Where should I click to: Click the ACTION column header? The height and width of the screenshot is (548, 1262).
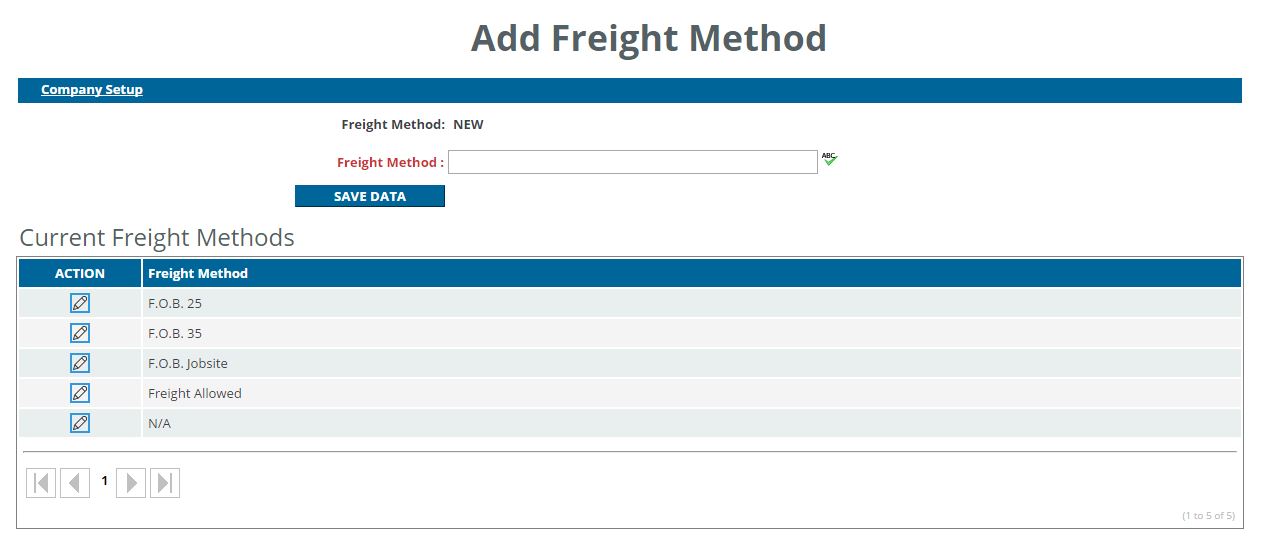click(x=80, y=273)
